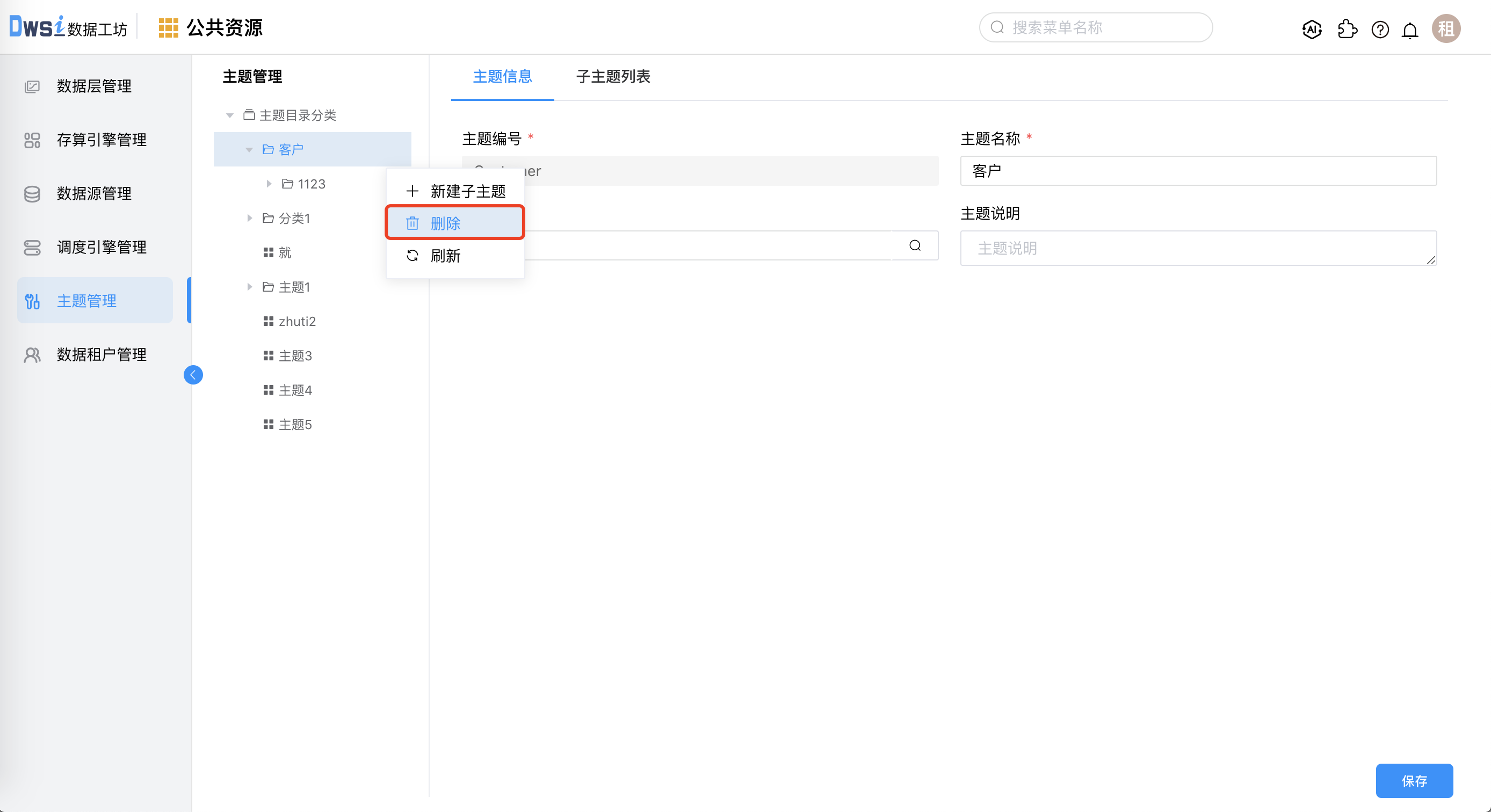Viewport: 1491px width, 812px height.
Task: Click inside the 主题说明 text area
Action: point(1197,248)
